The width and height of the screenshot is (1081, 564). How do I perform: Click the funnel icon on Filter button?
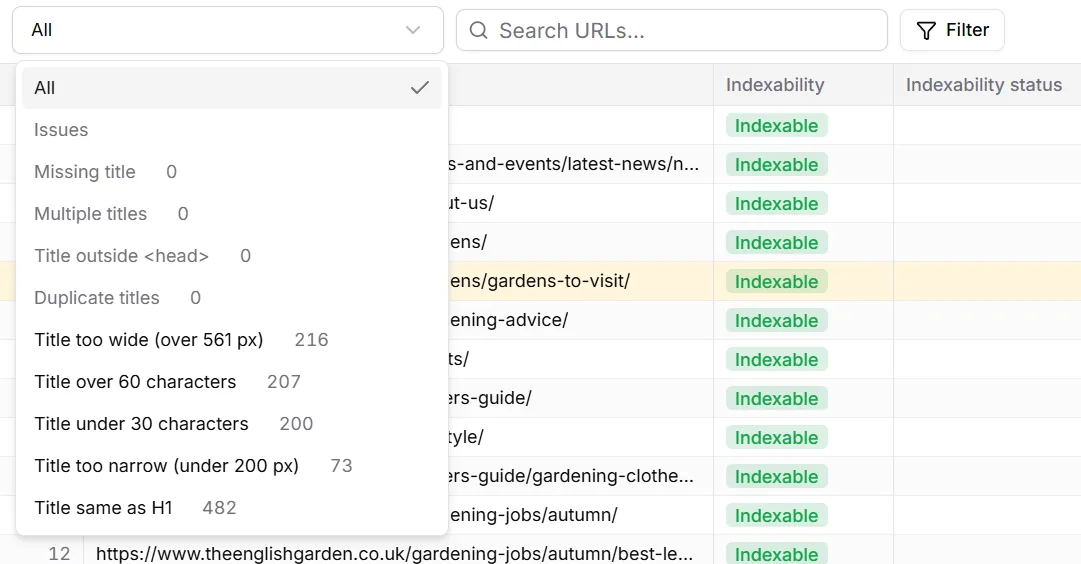pos(926,30)
